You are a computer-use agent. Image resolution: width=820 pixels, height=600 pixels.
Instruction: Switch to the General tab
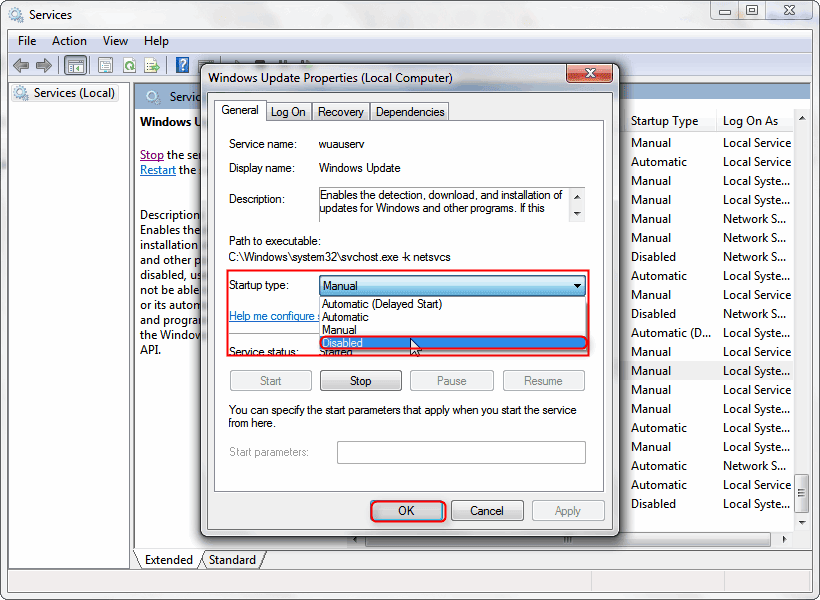240,110
